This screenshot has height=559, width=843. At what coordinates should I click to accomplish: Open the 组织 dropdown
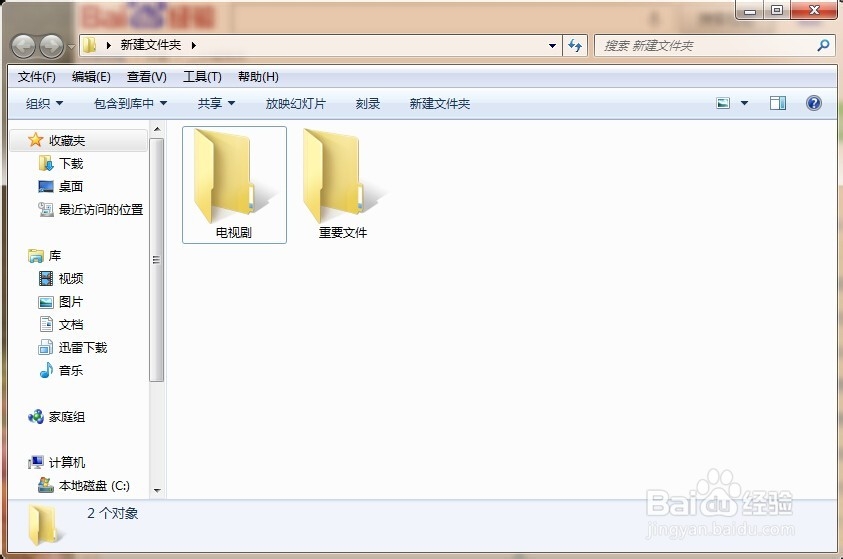(x=44, y=103)
